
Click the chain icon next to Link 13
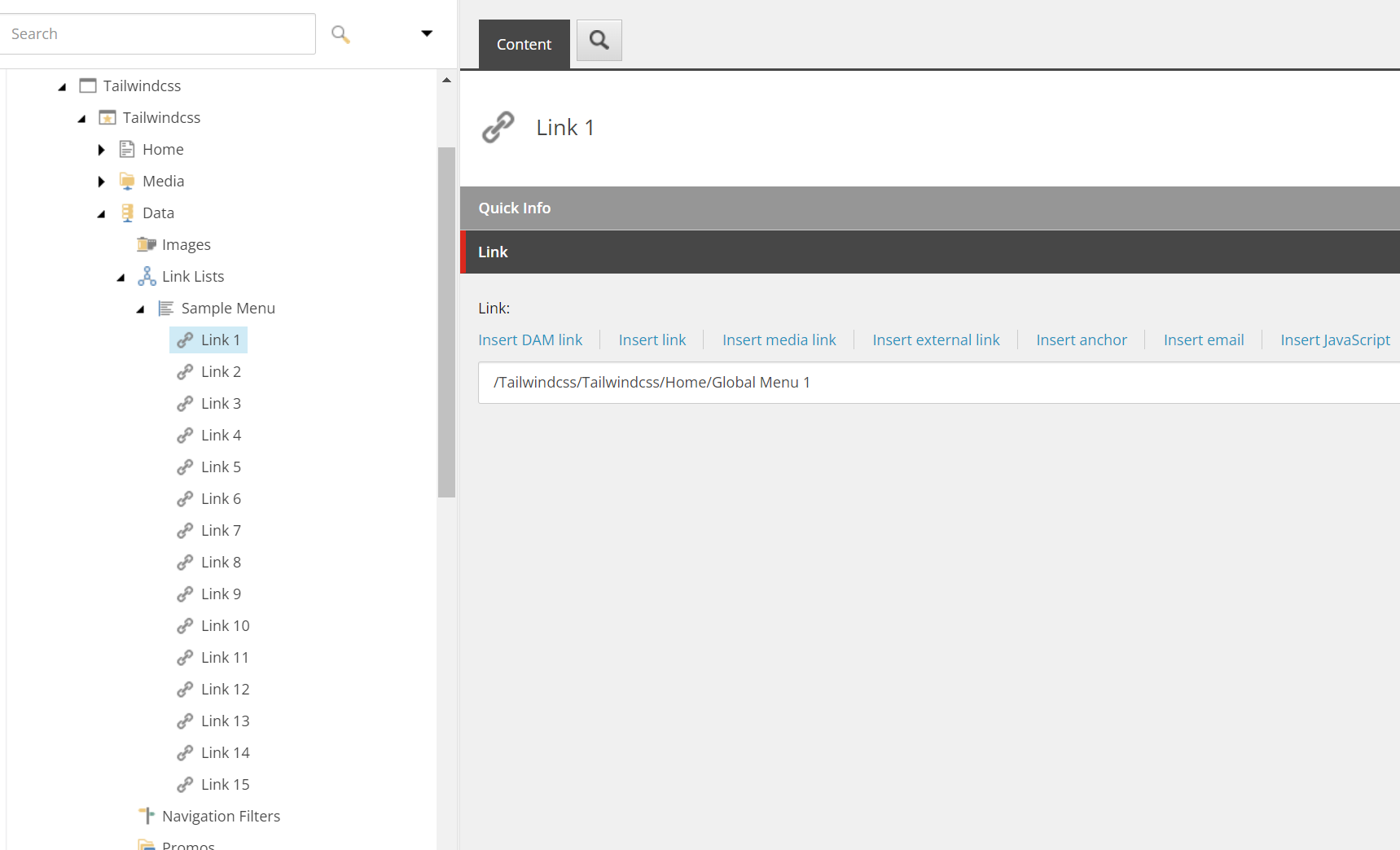[185, 721]
